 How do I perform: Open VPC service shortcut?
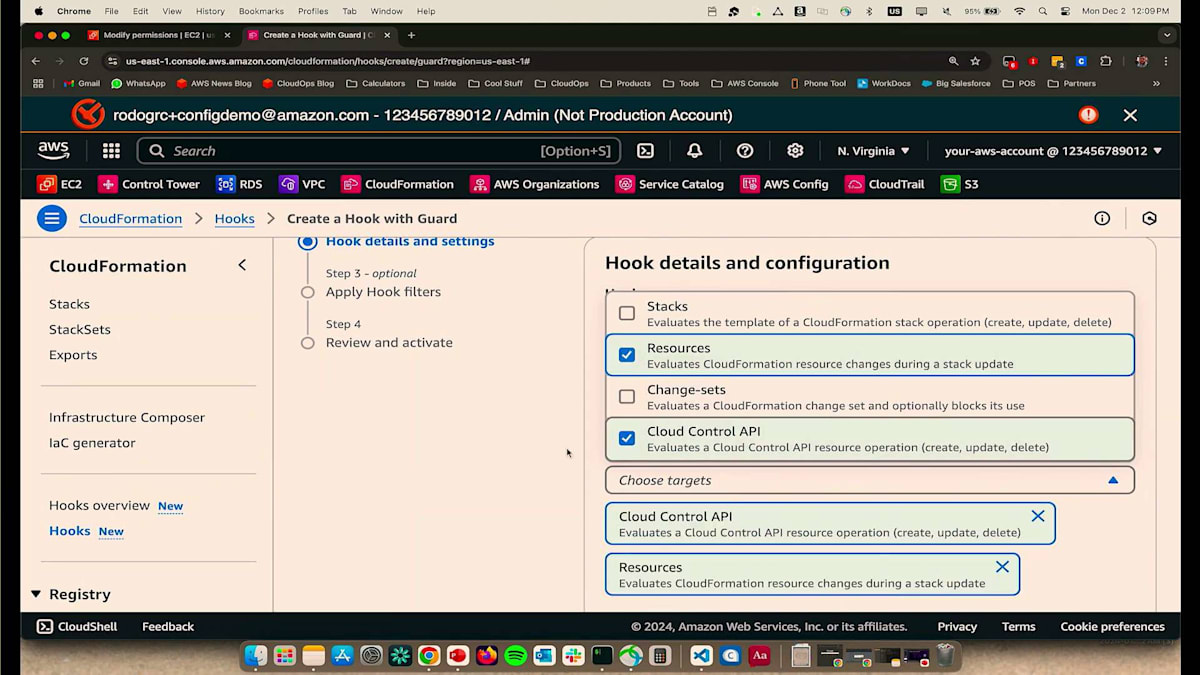(x=302, y=184)
